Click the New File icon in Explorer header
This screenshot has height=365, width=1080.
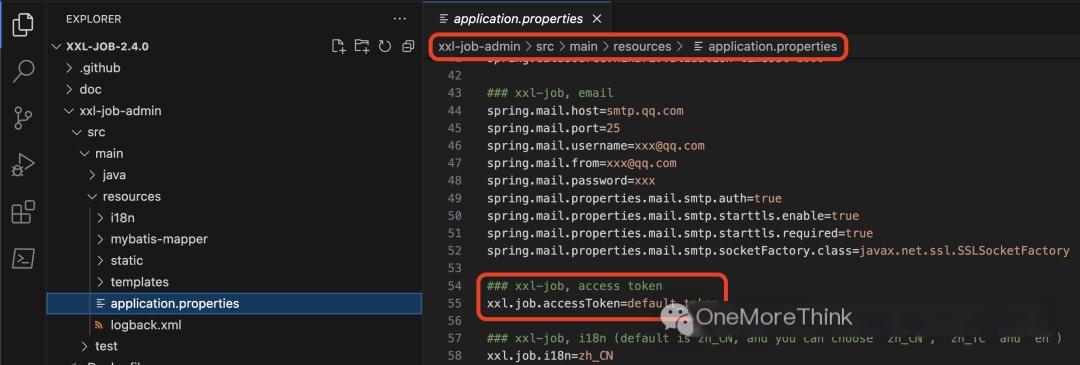338,46
